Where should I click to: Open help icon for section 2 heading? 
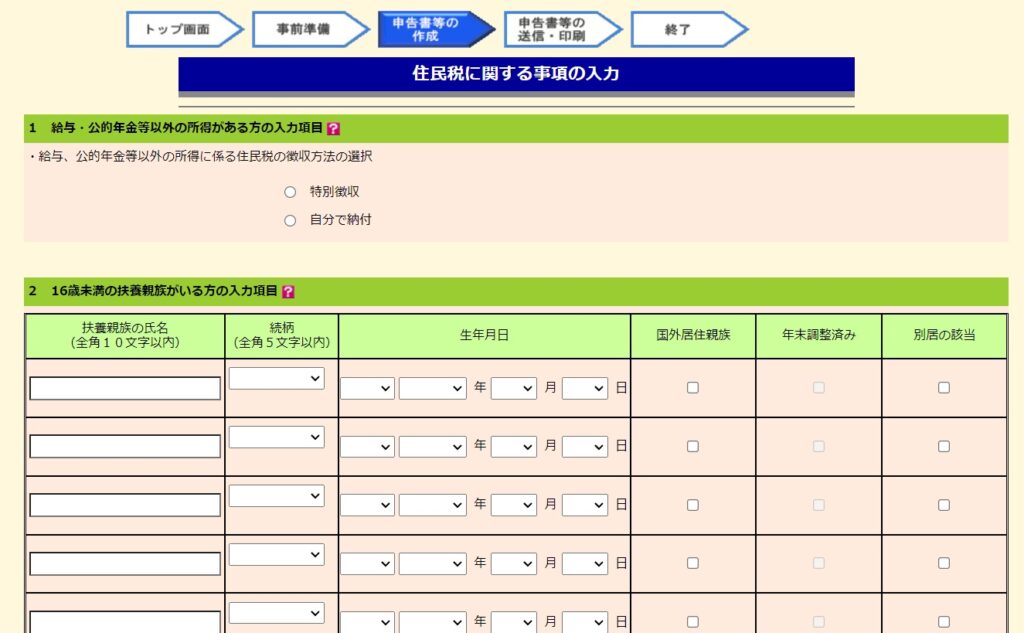[x=288, y=292]
